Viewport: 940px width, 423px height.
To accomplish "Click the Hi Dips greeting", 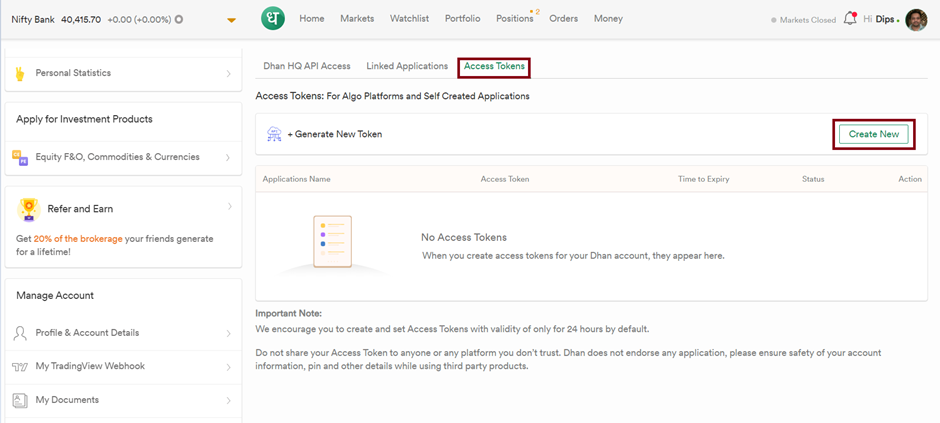I will pos(879,20).
